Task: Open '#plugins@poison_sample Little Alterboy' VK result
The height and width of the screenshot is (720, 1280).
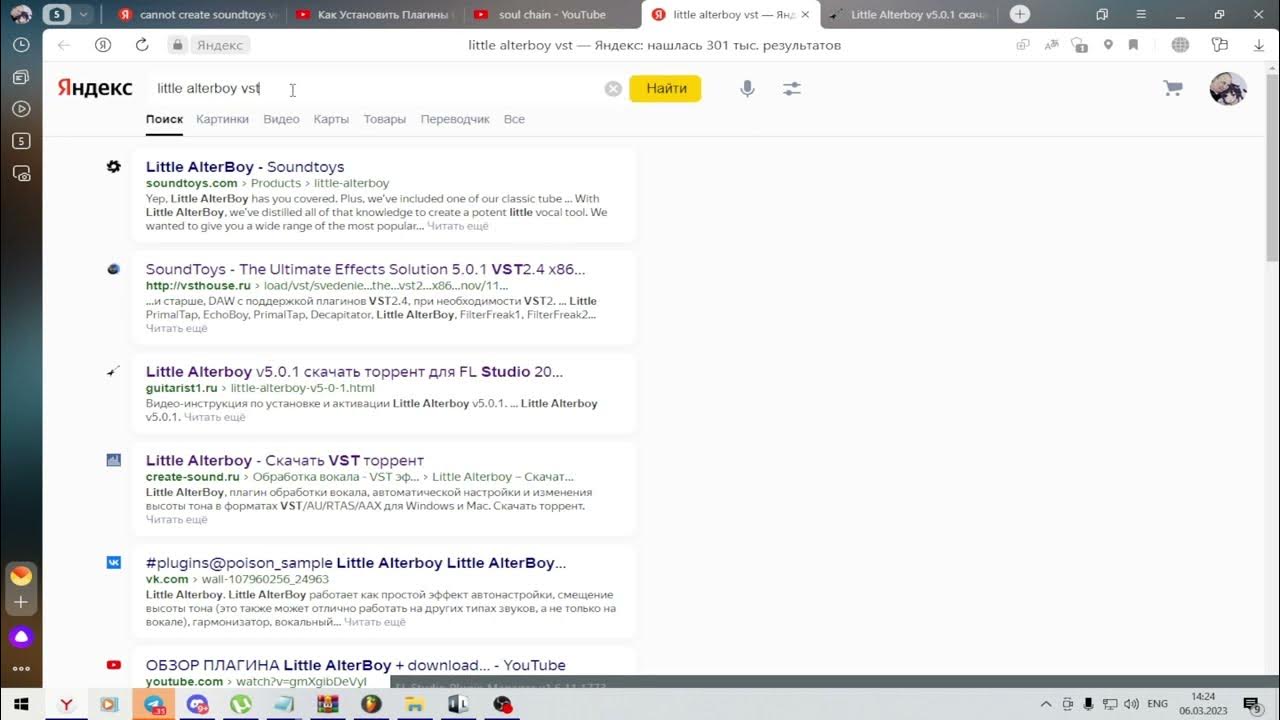Action: coord(356,563)
